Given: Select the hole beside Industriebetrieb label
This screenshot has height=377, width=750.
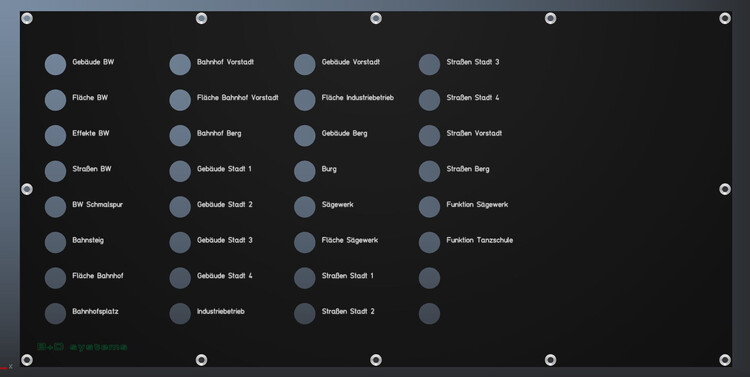Looking at the screenshot, I should tap(180, 314).
